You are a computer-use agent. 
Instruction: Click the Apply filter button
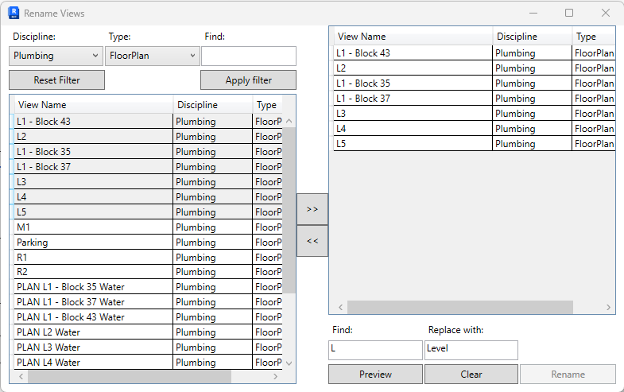pos(248,80)
